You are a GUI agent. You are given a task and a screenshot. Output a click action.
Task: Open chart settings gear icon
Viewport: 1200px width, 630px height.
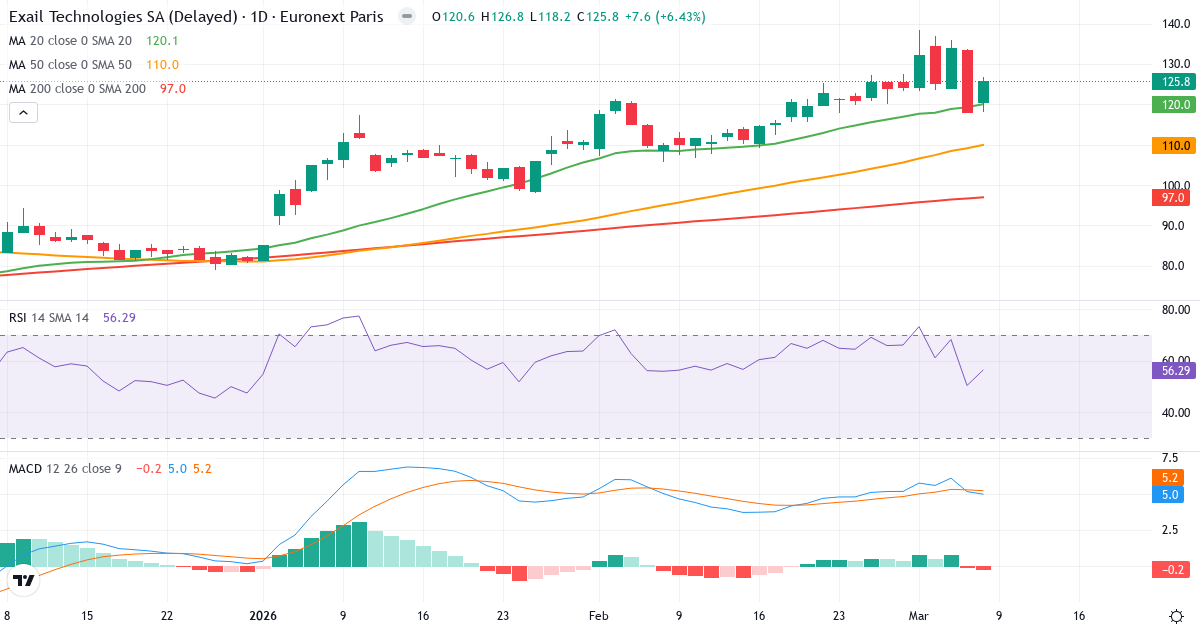1176,616
